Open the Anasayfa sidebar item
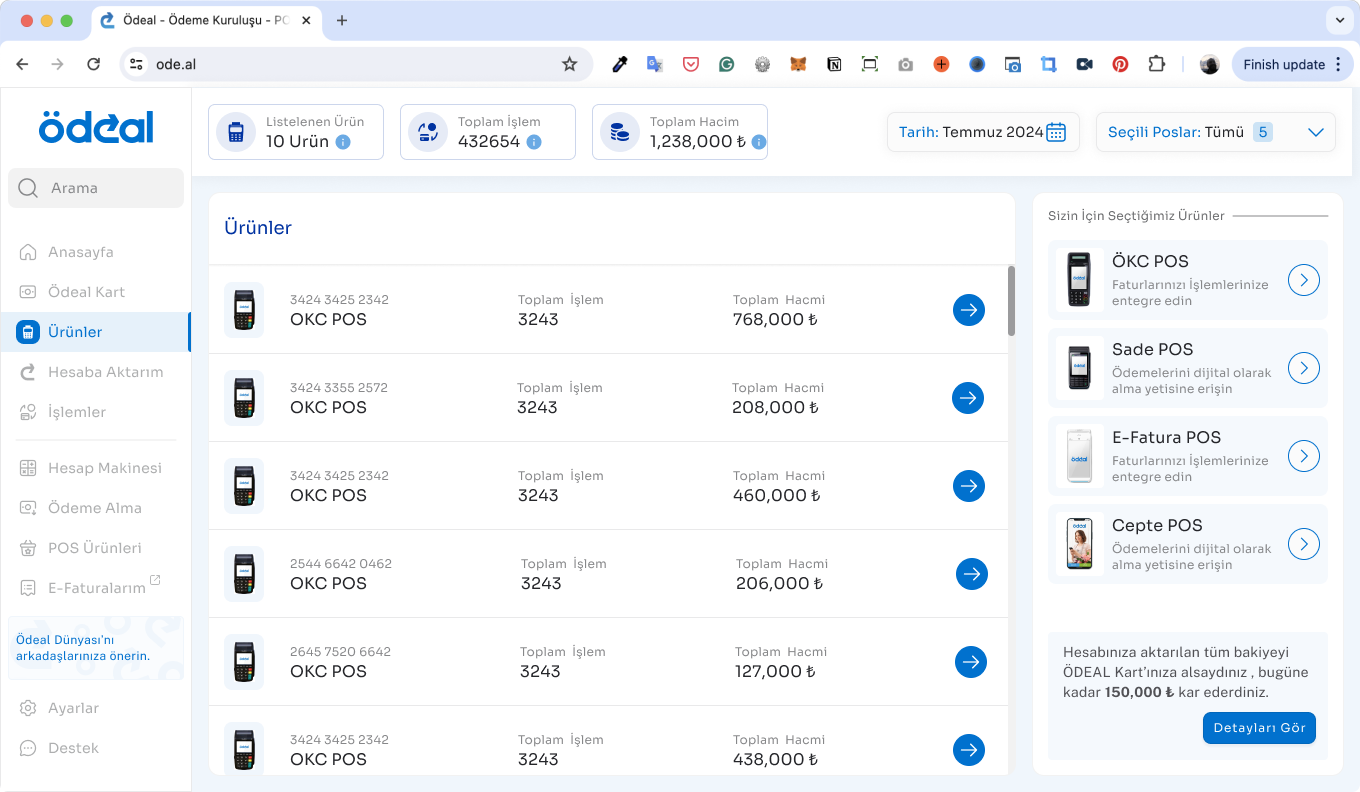Image resolution: width=1360 pixels, height=792 pixels. click(x=80, y=252)
